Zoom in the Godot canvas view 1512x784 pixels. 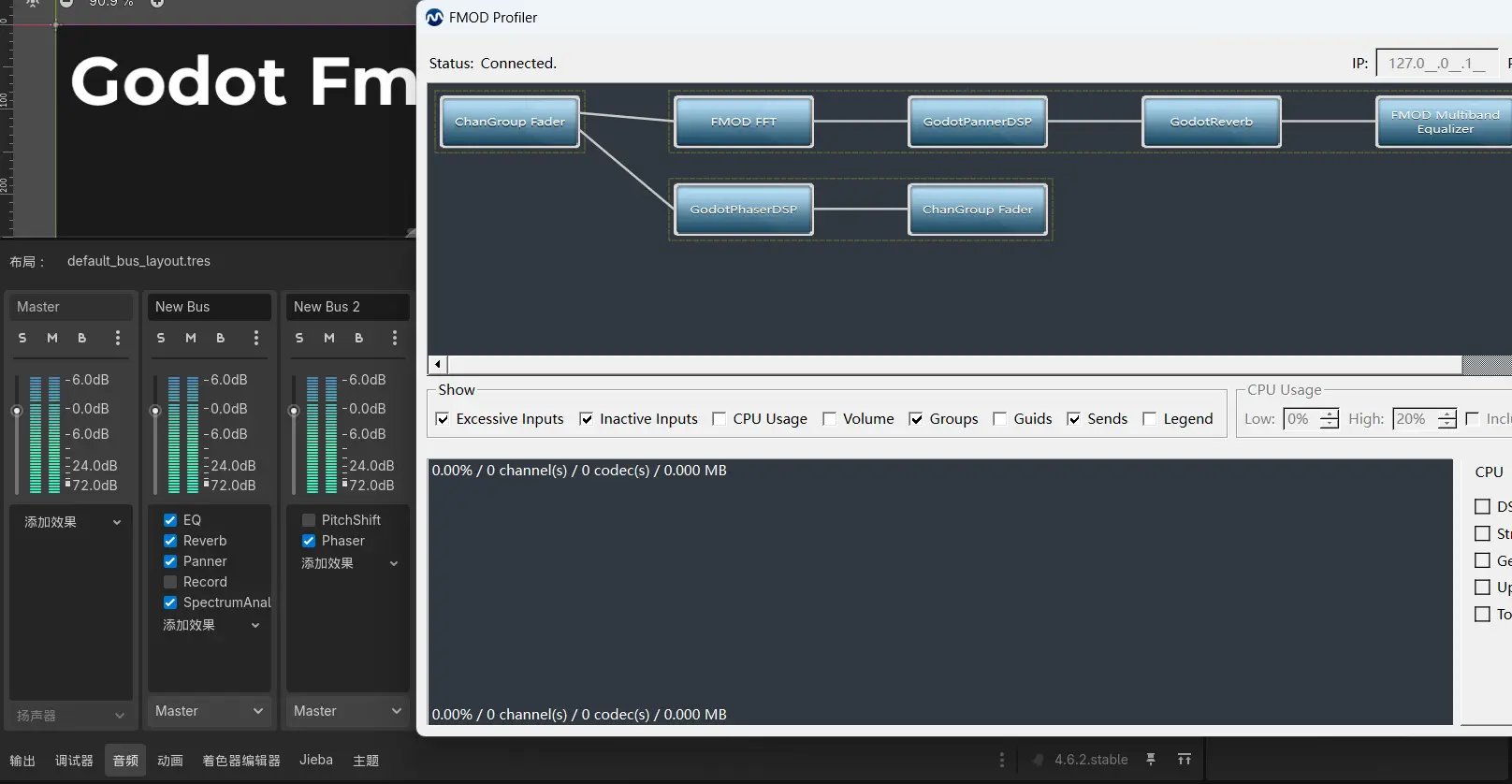click(x=157, y=3)
